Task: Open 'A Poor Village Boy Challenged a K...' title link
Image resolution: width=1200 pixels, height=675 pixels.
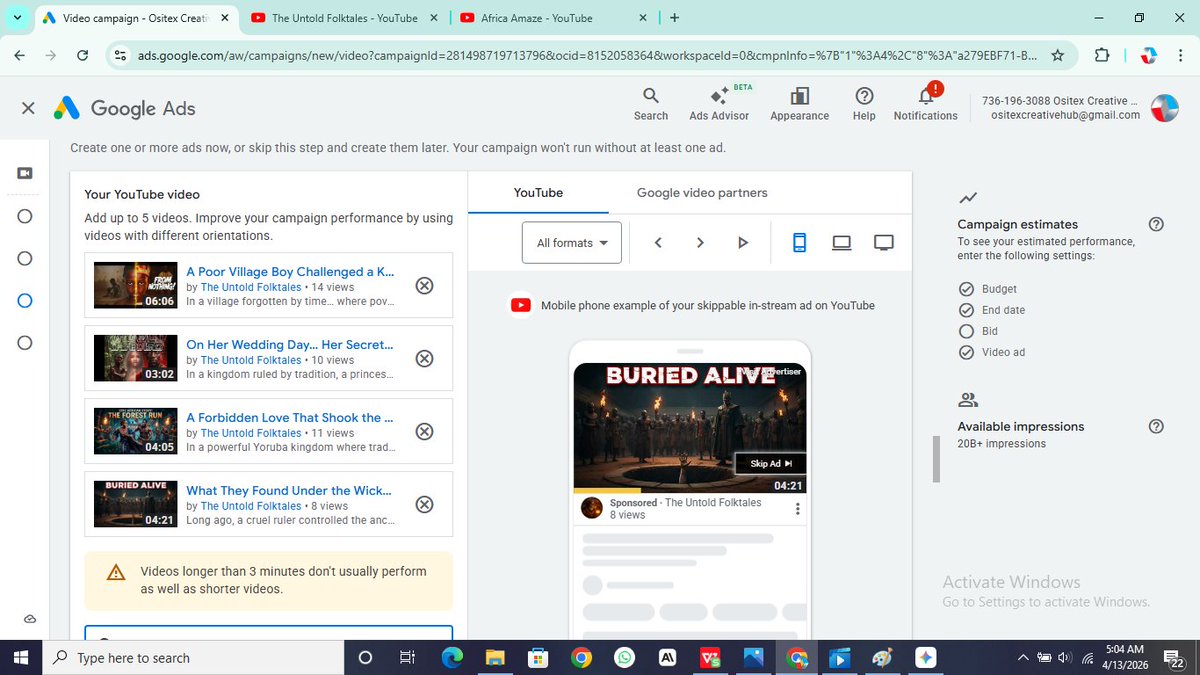Action: coord(290,271)
